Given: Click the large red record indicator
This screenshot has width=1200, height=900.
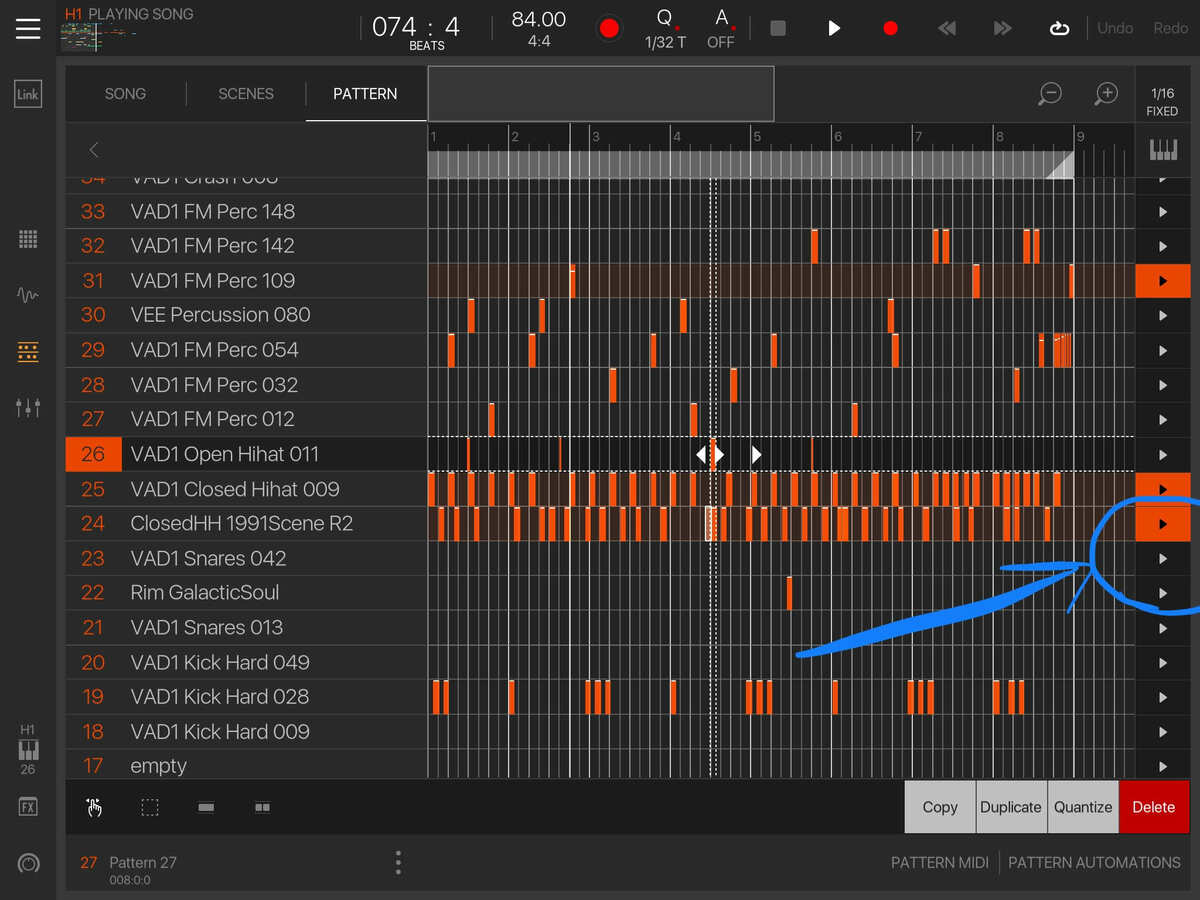Looking at the screenshot, I should 609,28.
